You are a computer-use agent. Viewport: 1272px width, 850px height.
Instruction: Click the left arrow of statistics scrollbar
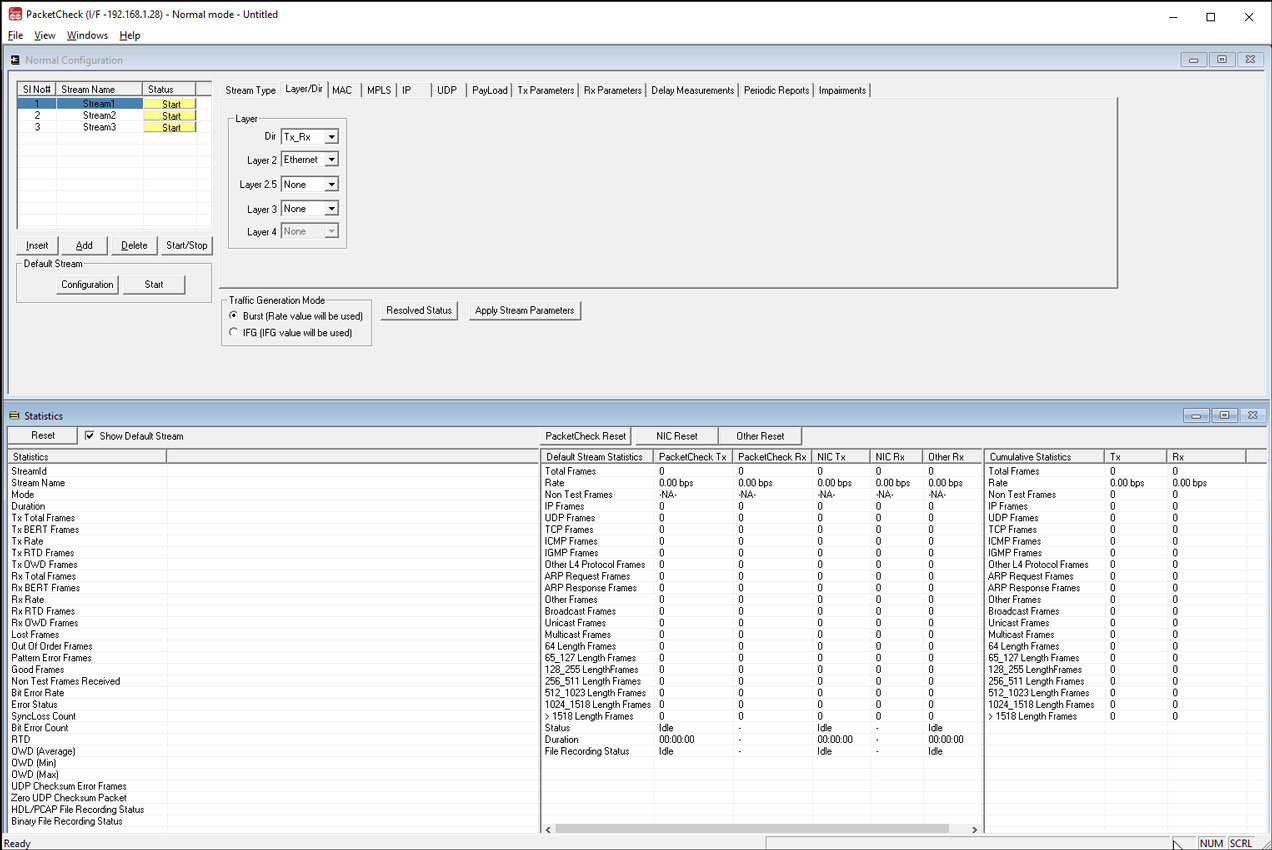click(548, 829)
